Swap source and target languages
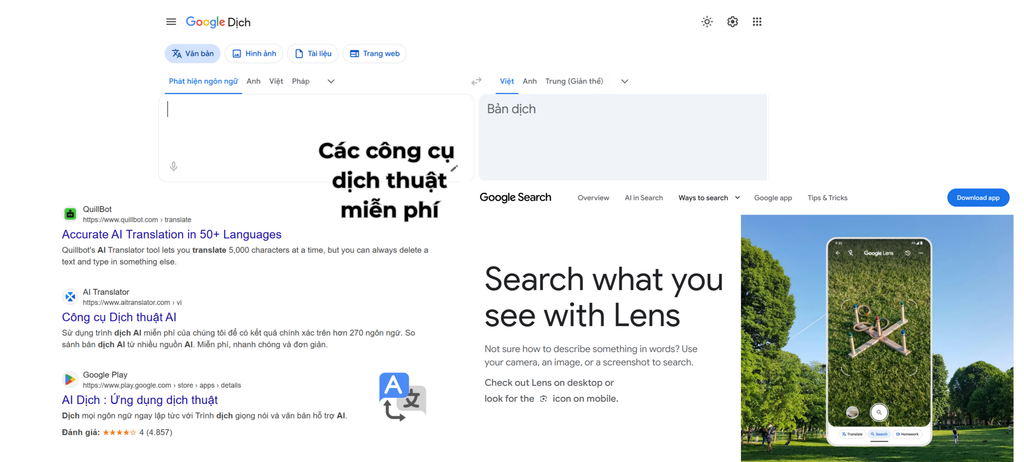The image size is (1024, 462). (x=476, y=81)
